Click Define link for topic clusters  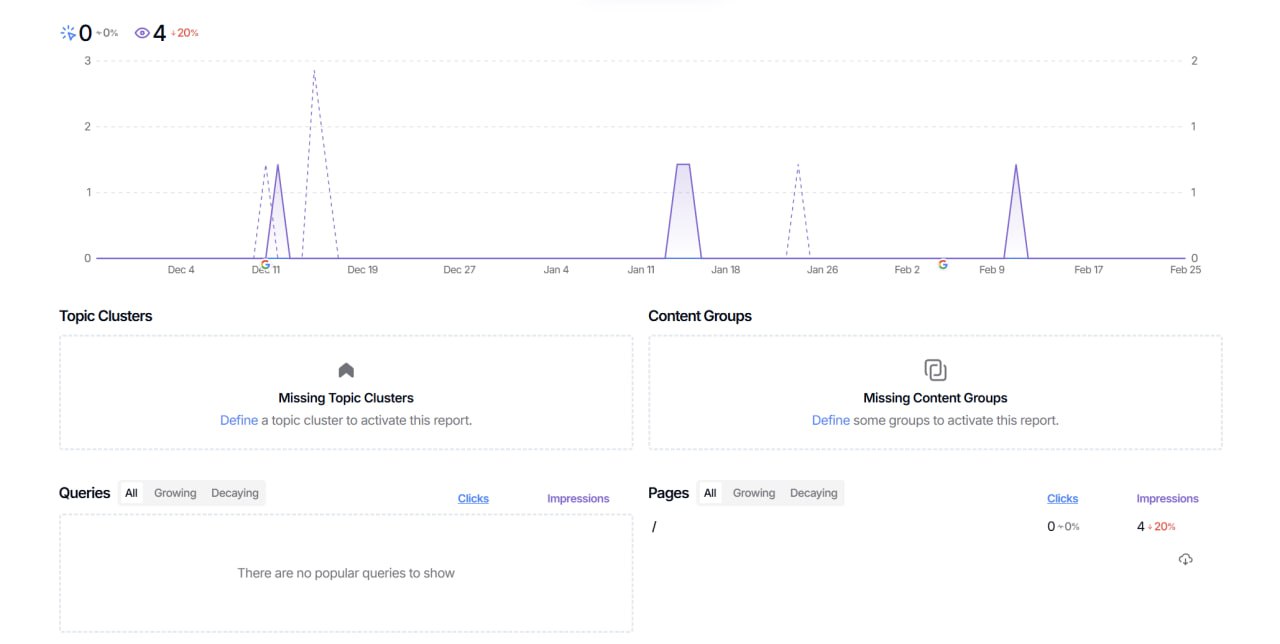[239, 421]
